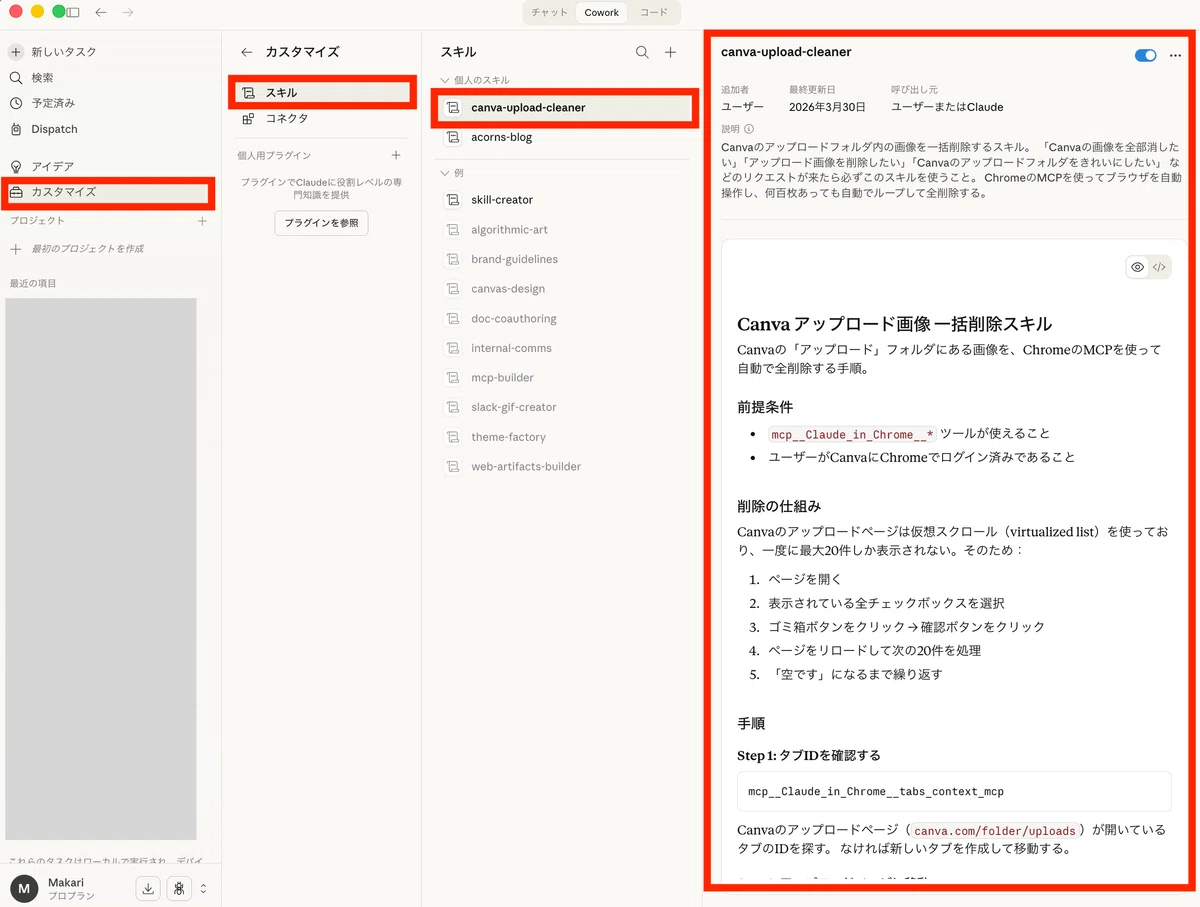1200x907 pixels.
Task: Click the bug icon in the bottom bar
Action: click(180, 888)
